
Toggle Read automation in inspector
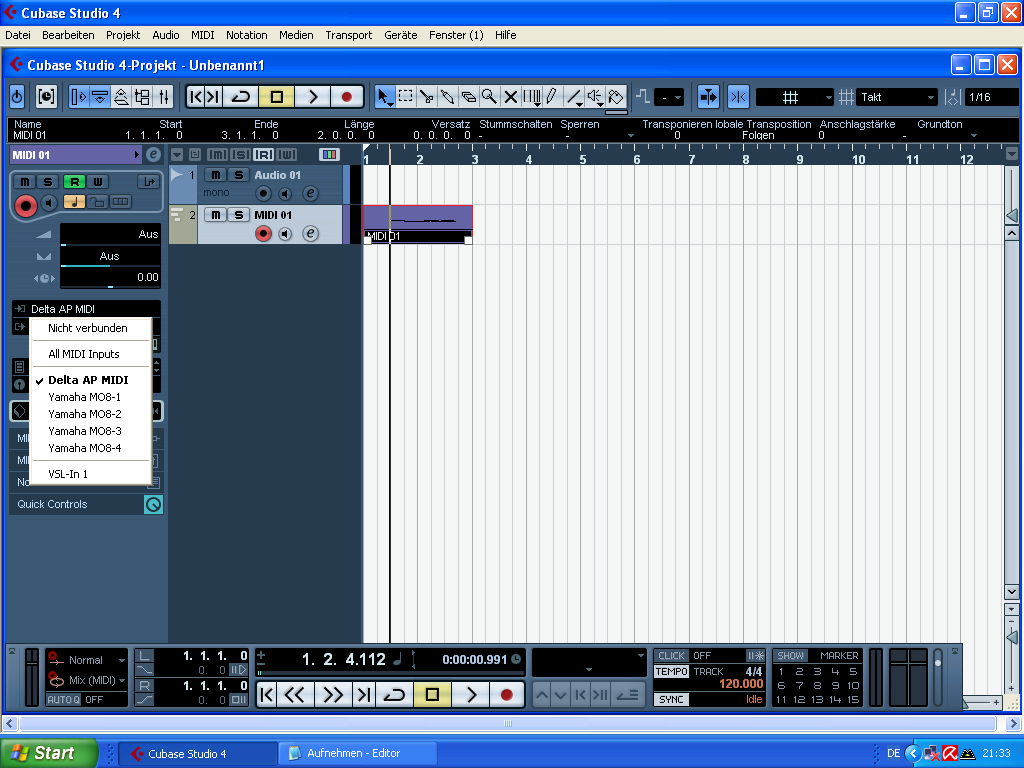tap(74, 182)
